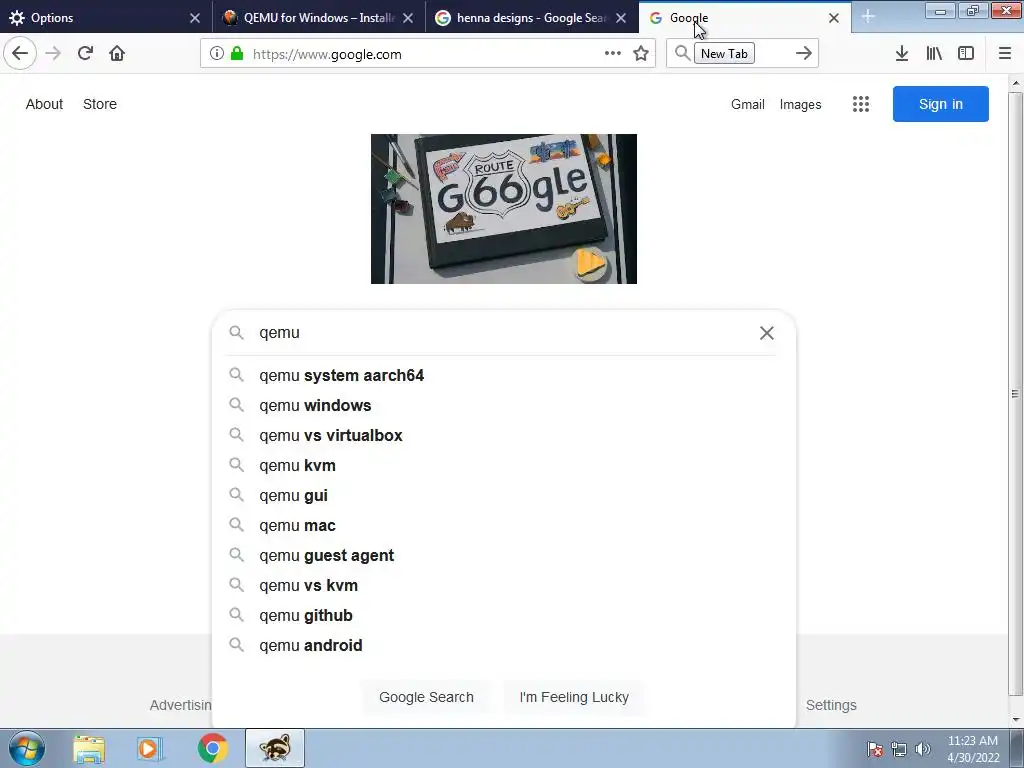
Task: Click the forward navigation arrow
Action: pyautogui.click(x=53, y=54)
